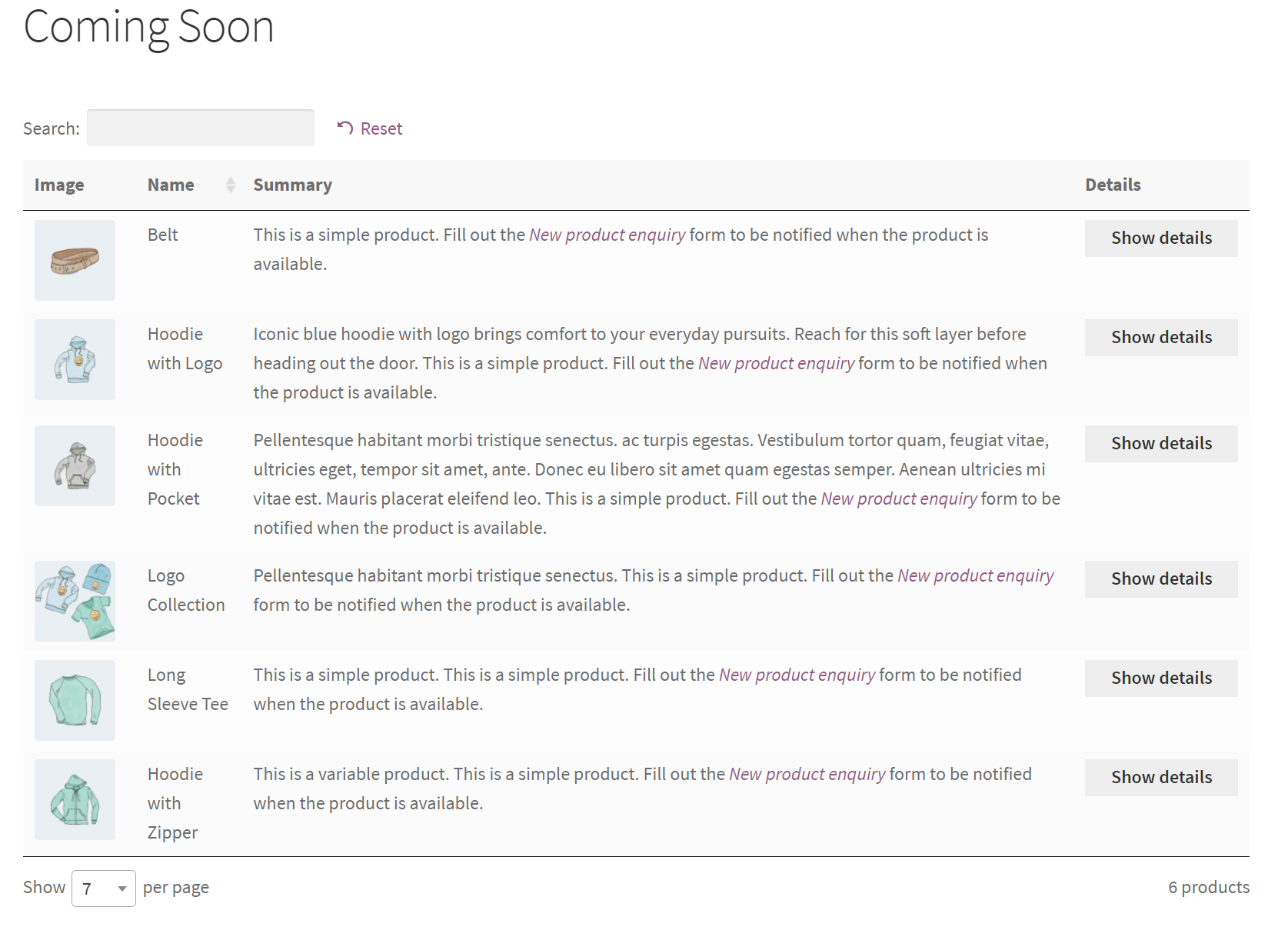Click the Details column header

pyautogui.click(x=1113, y=185)
